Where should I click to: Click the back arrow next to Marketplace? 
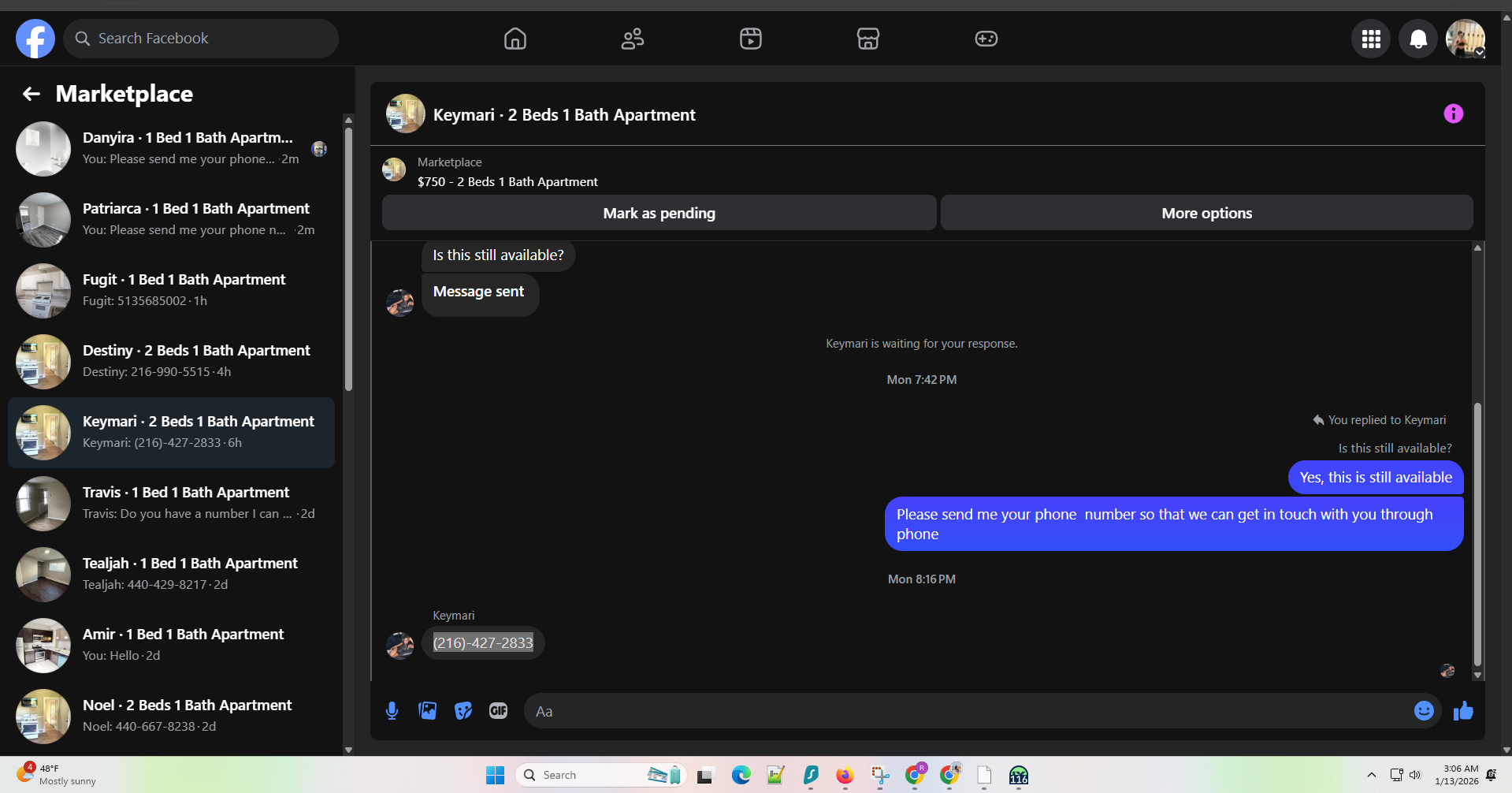click(32, 94)
